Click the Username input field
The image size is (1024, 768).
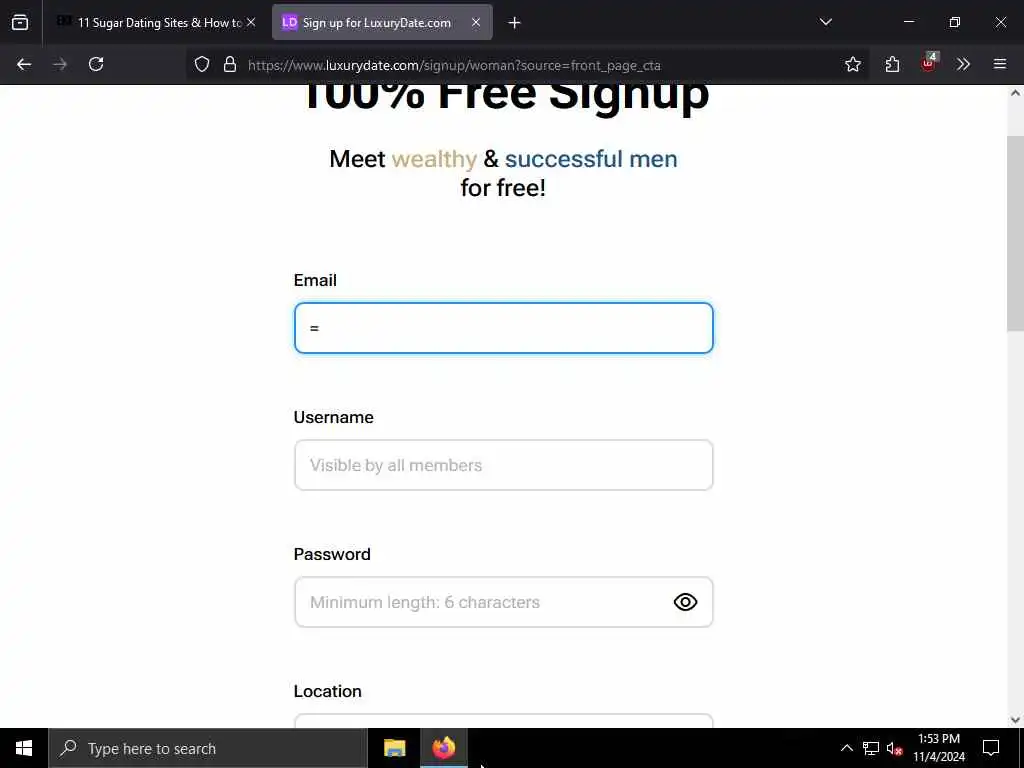[x=504, y=465]
